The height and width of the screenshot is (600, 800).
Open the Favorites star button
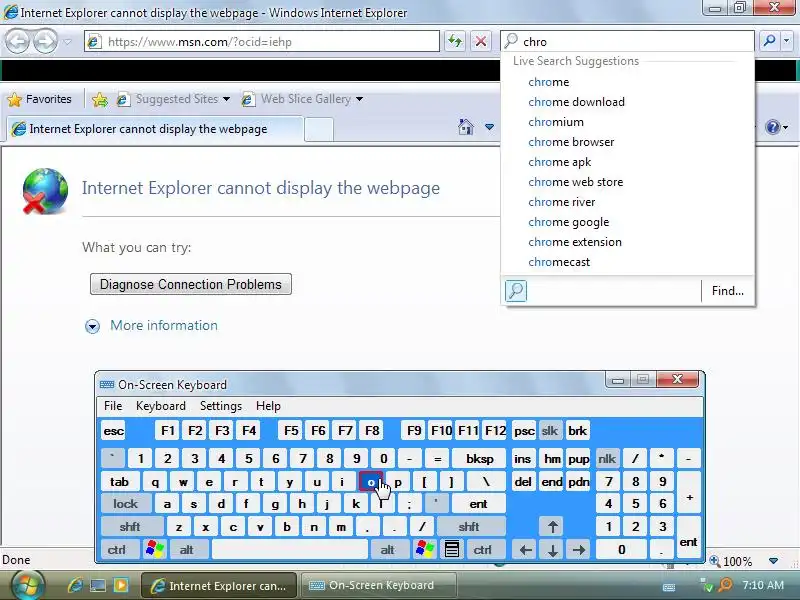tap(39, 99)
